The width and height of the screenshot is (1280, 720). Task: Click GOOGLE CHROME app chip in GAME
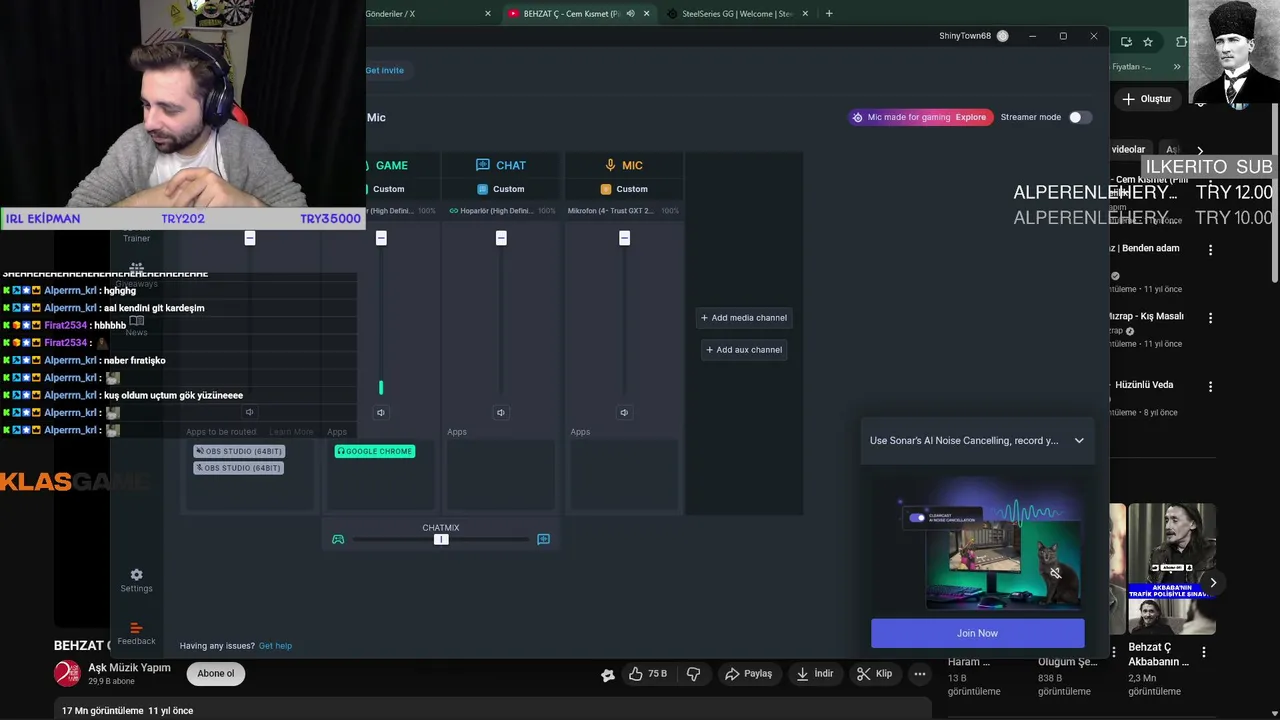[x=374, y=451]
